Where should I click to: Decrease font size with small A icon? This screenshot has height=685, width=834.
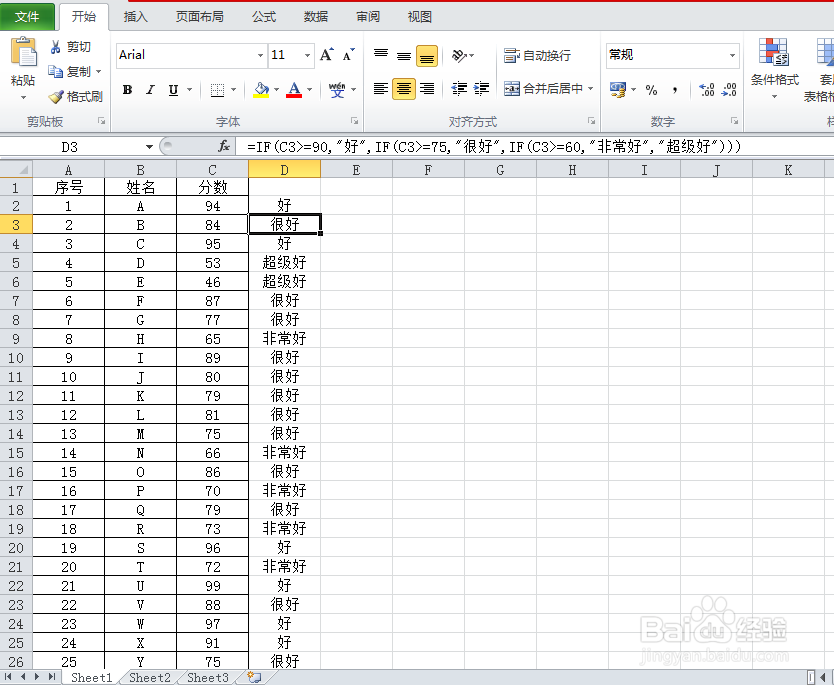pyautogui.click(x=348, y=54)
